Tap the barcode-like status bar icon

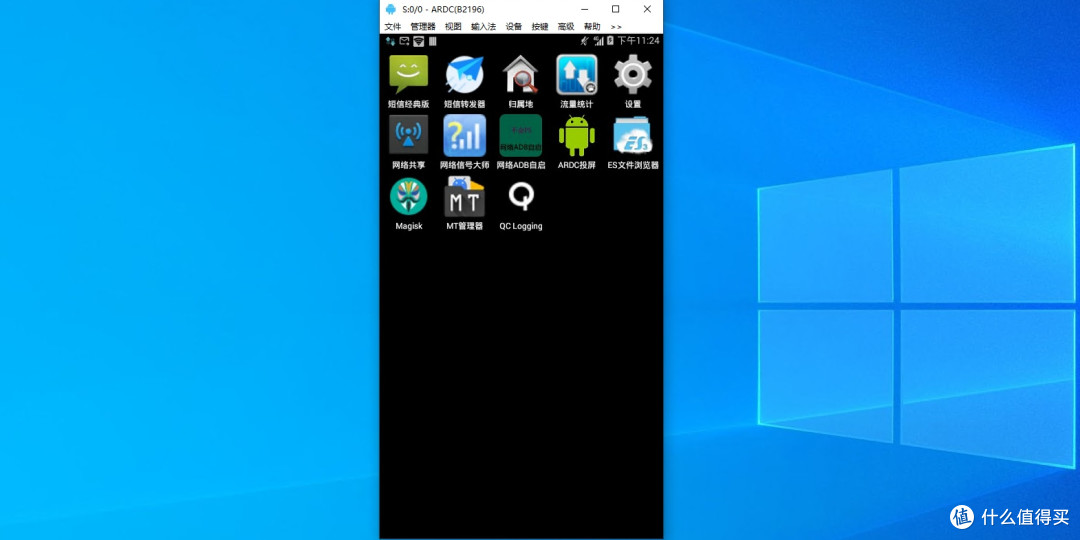click(433, 41)
